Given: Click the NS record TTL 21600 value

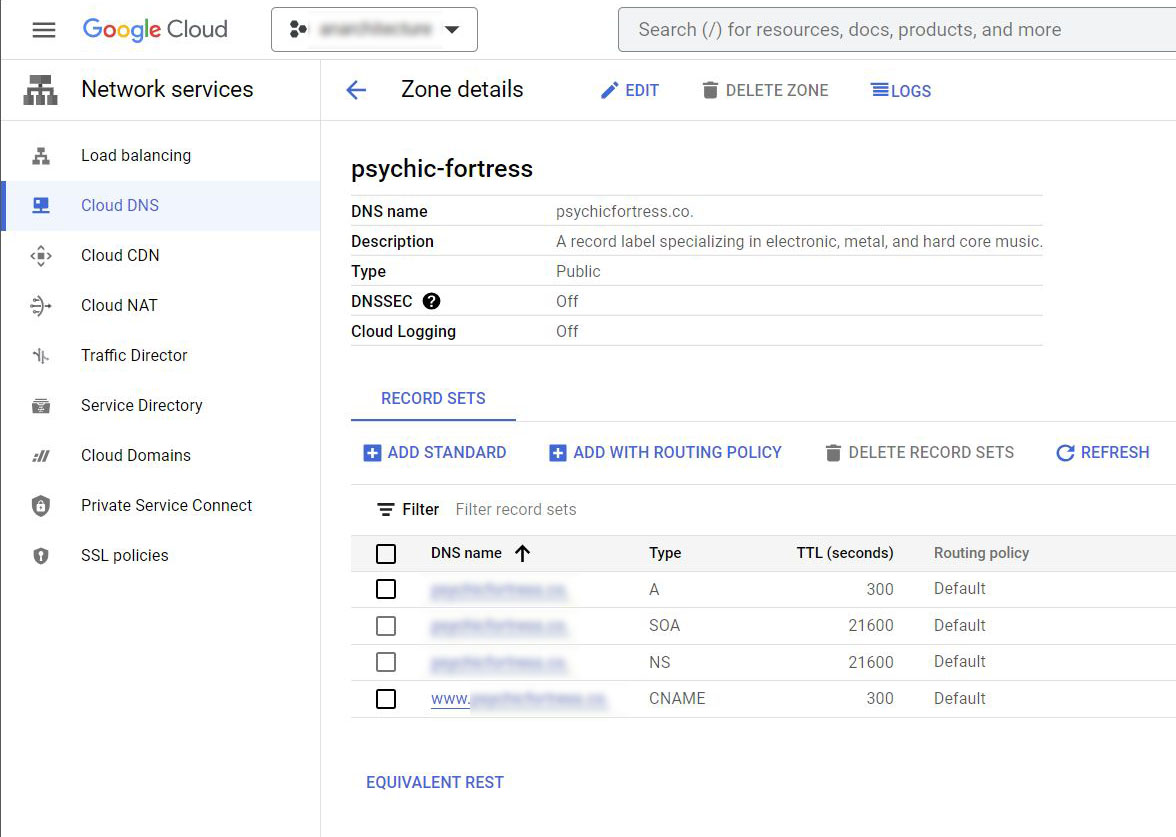Looking at the screenshot, I should click(871, 663).
